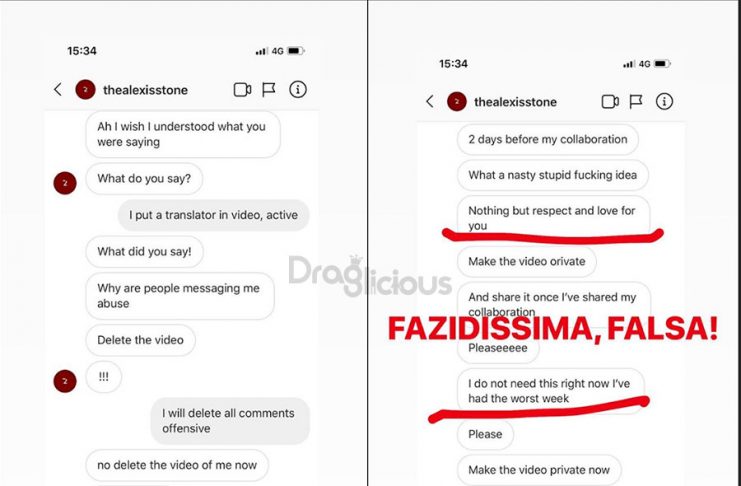
Task: Select the 'Delete the video' message bubble
Action: pos(140,340)
